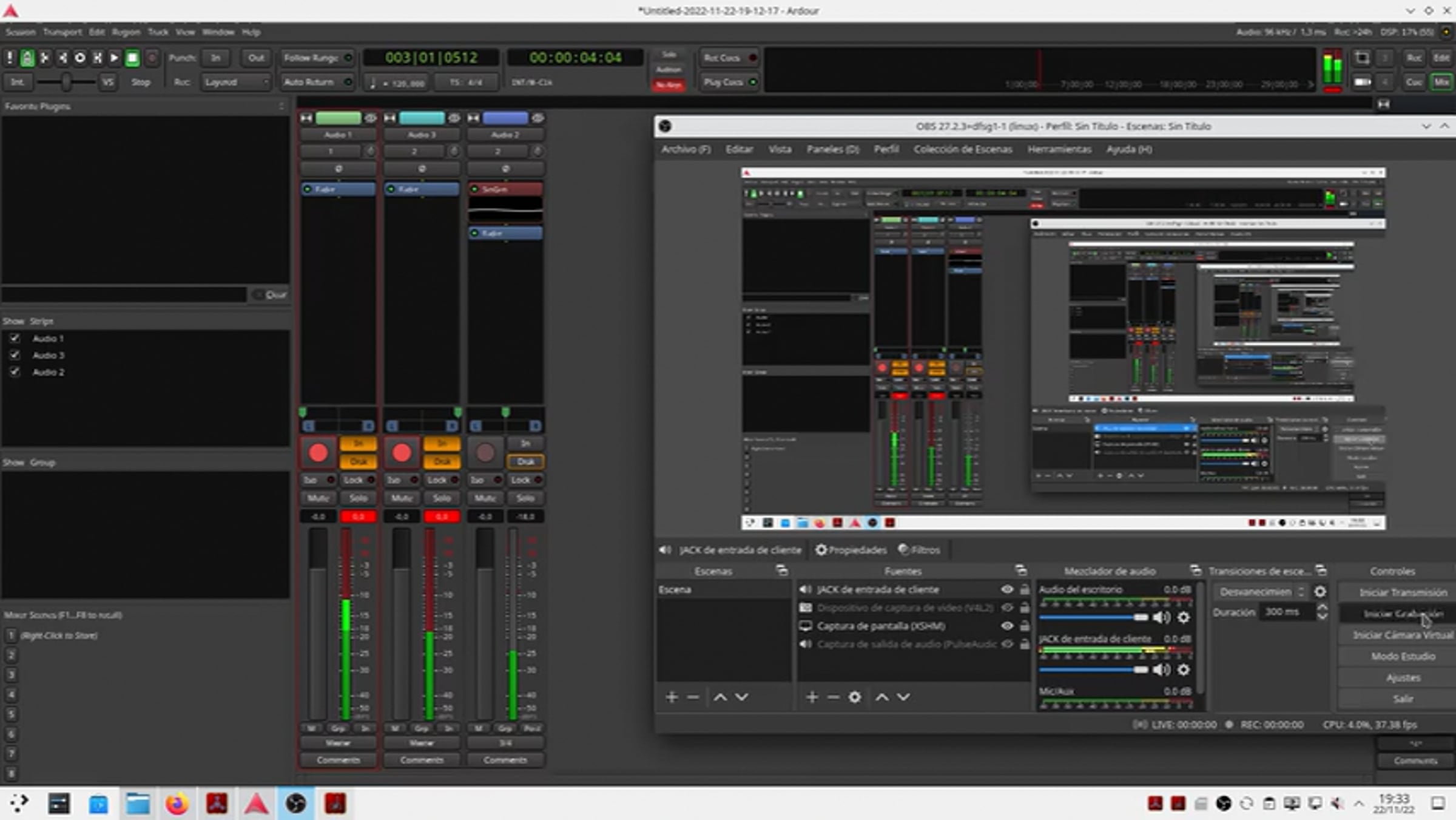Open the Int. sync source dropdown
The width and height of the screenshot is (1456, 820).
coord(18,82)
